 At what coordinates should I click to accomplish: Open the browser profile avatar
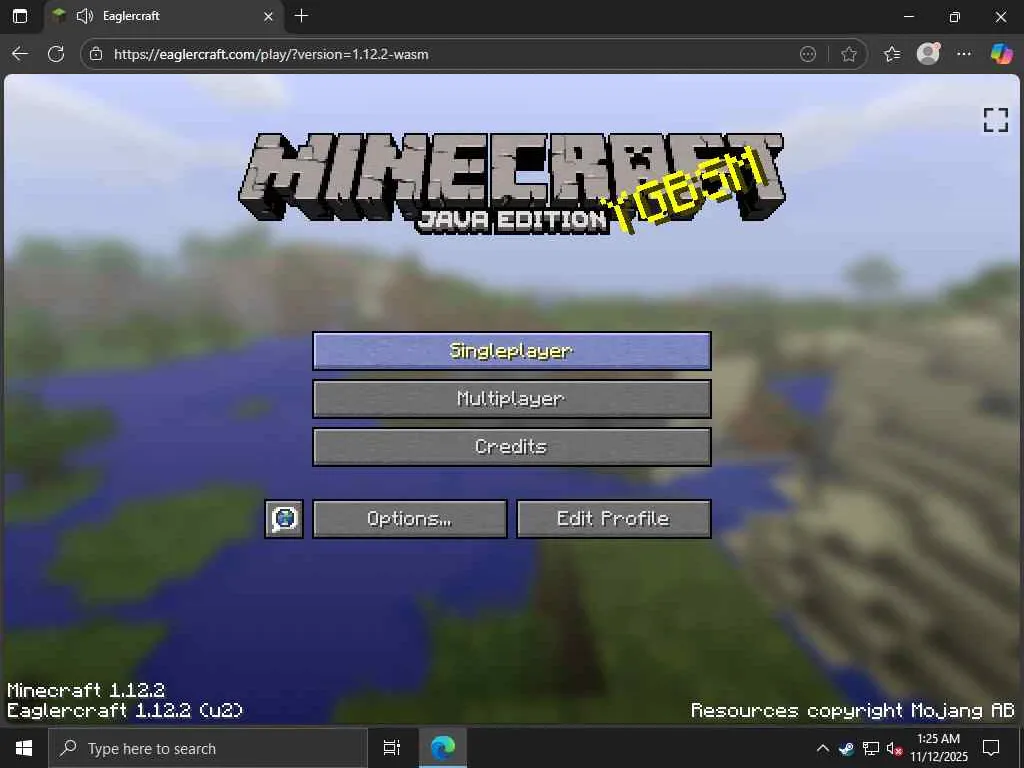tap(928, 54)
